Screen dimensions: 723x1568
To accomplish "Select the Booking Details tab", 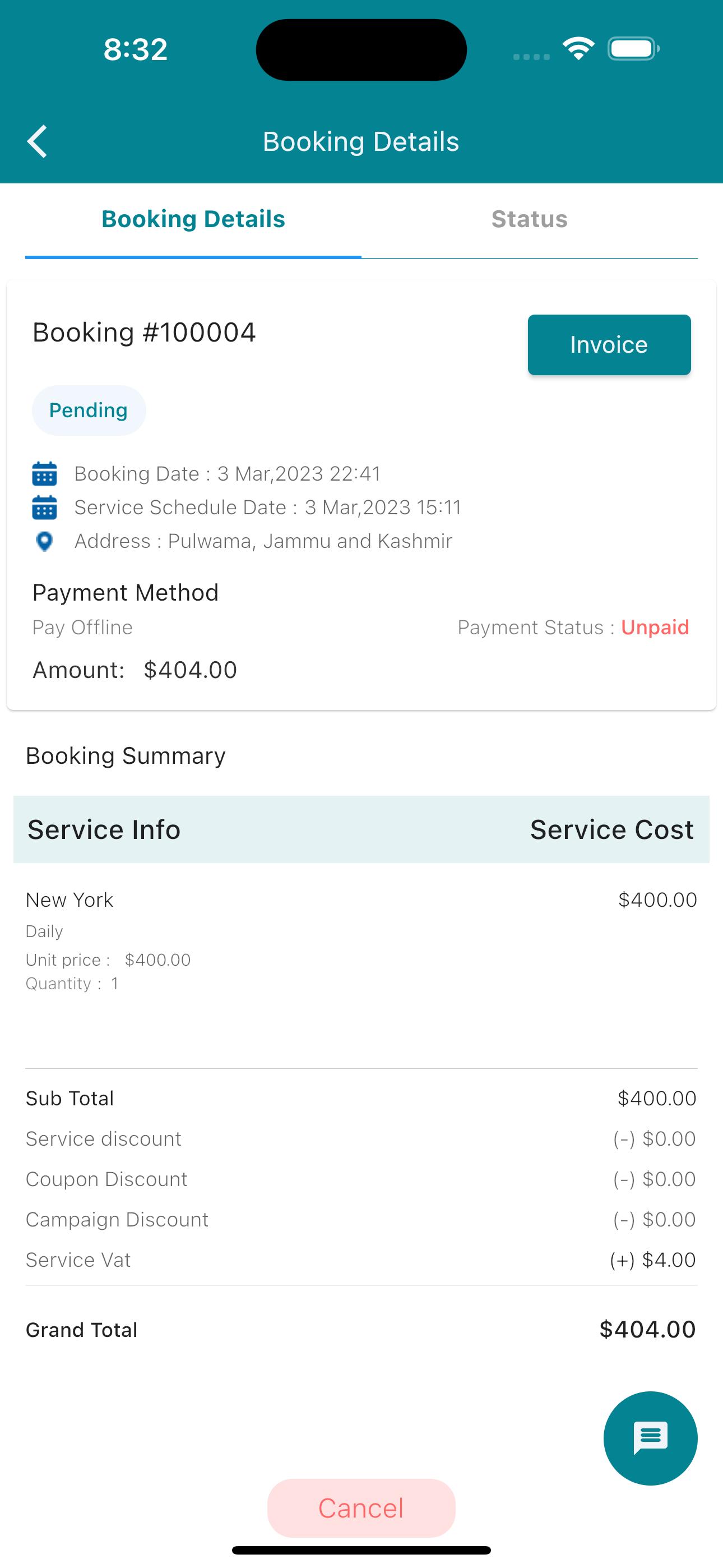I will coord(193,219).
